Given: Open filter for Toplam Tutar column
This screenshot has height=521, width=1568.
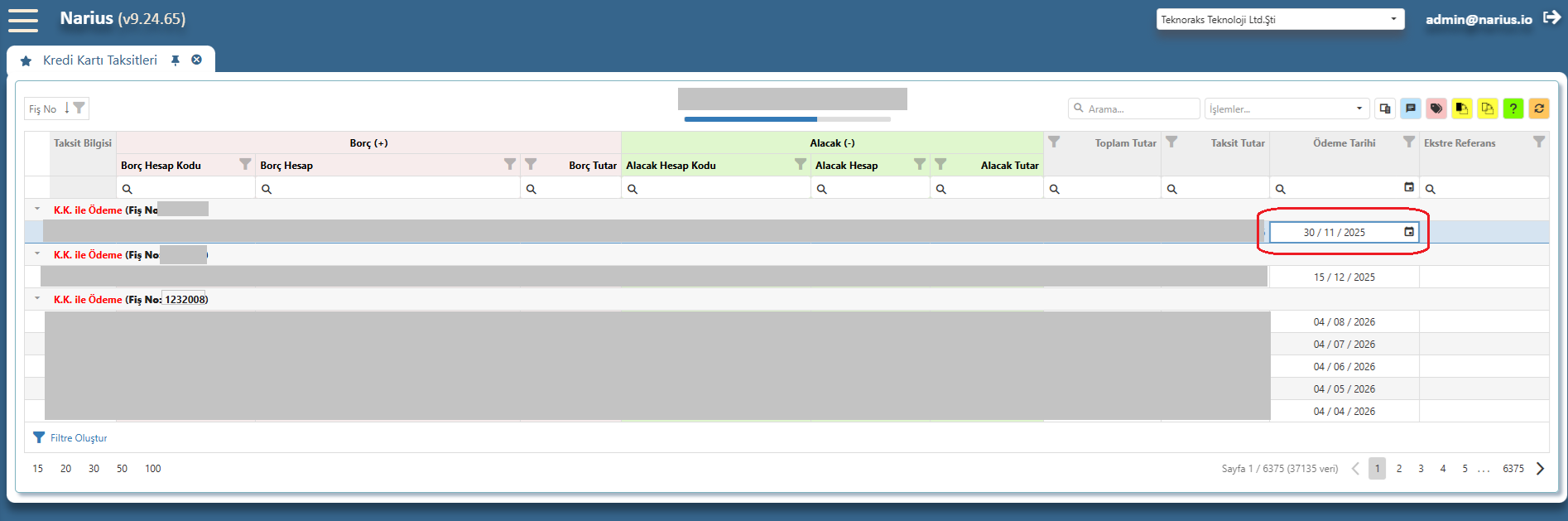Looking at the screenshot, I should pyautogui.click(x=1054, y=142).
